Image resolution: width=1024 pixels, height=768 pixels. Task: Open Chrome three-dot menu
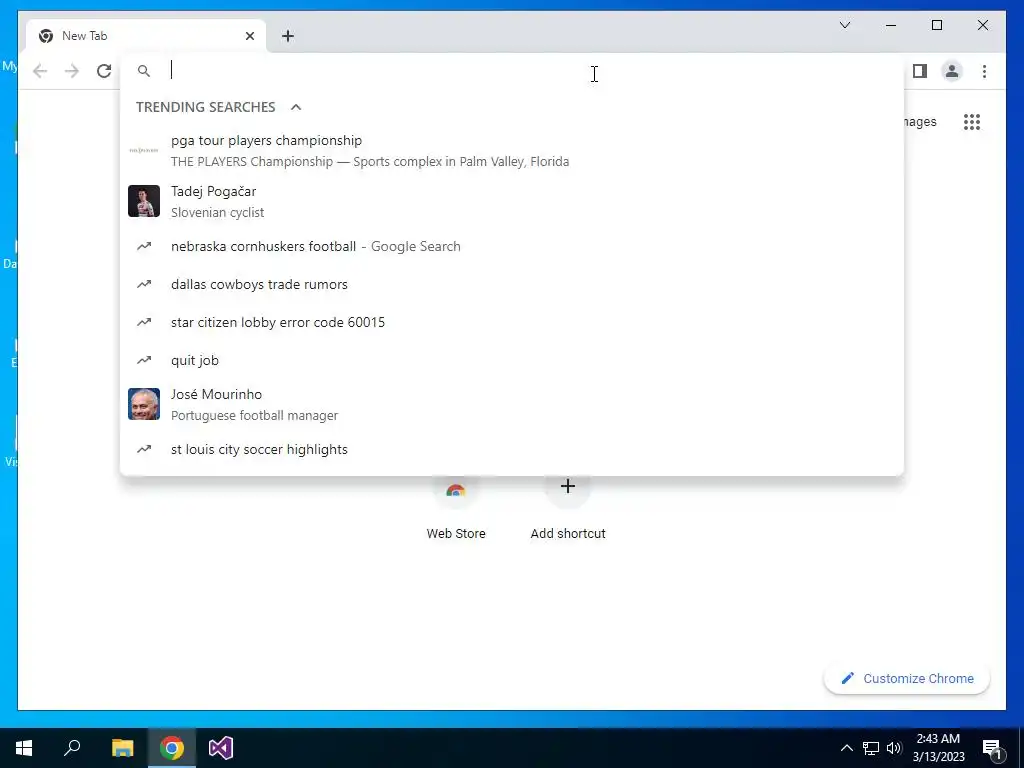(984, 71)
